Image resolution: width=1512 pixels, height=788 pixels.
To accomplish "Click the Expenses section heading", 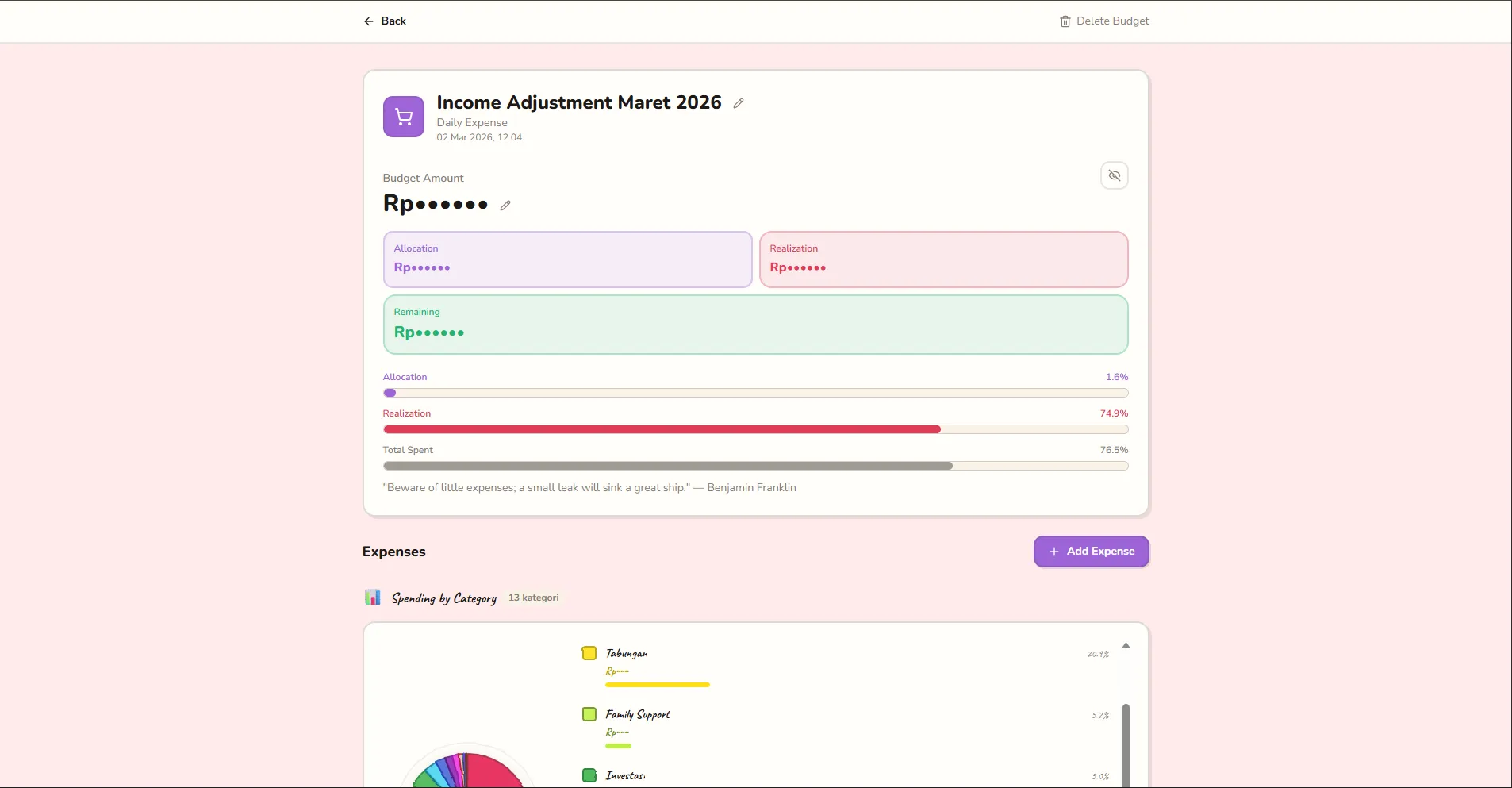I will [x=394, y=552].
